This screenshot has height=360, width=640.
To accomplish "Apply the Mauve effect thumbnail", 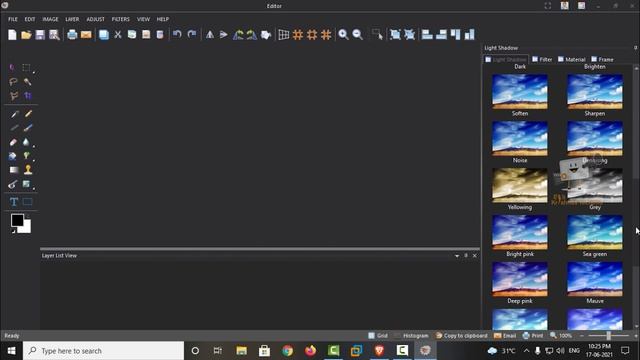I will 595,279.
